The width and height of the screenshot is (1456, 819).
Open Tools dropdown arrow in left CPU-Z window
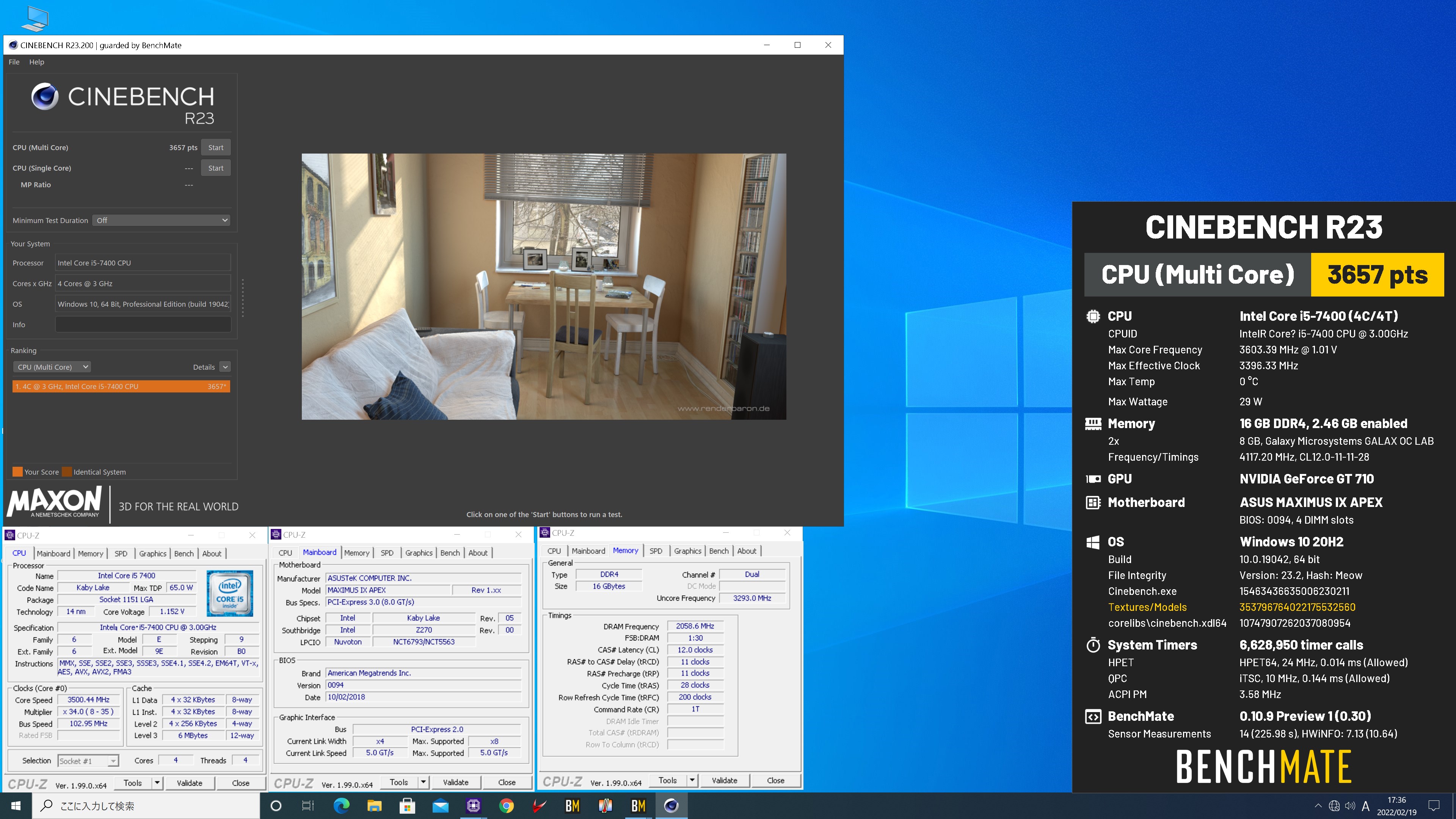coord(157,783)
